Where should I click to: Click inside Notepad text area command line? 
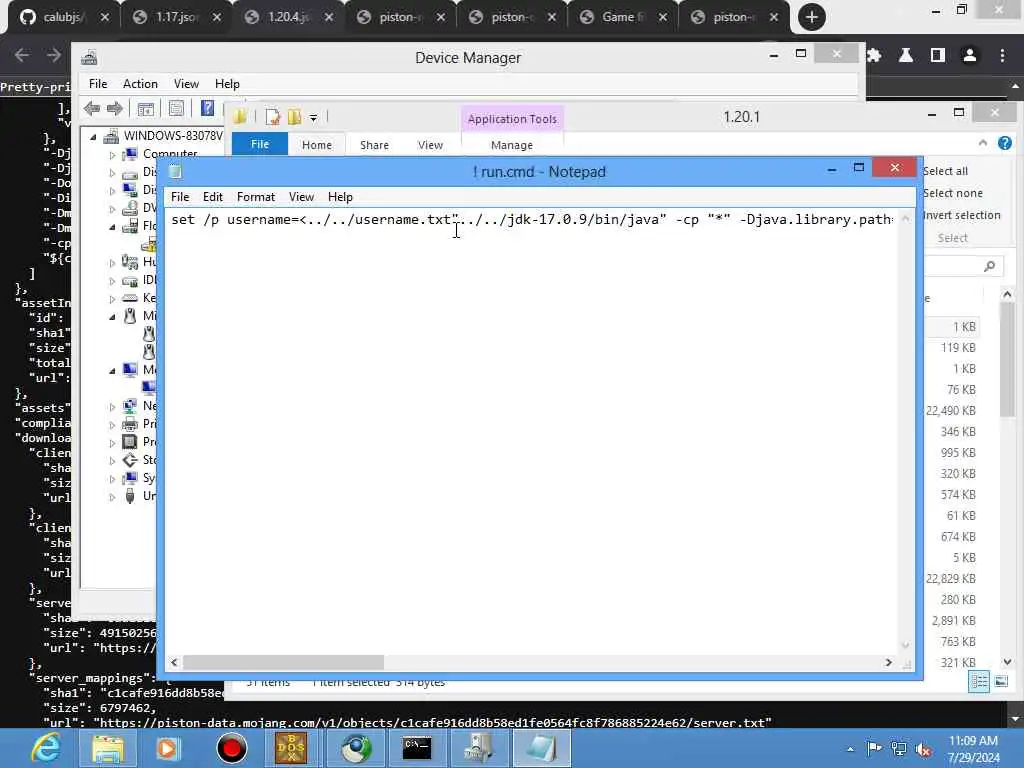(x=532, y=219)
